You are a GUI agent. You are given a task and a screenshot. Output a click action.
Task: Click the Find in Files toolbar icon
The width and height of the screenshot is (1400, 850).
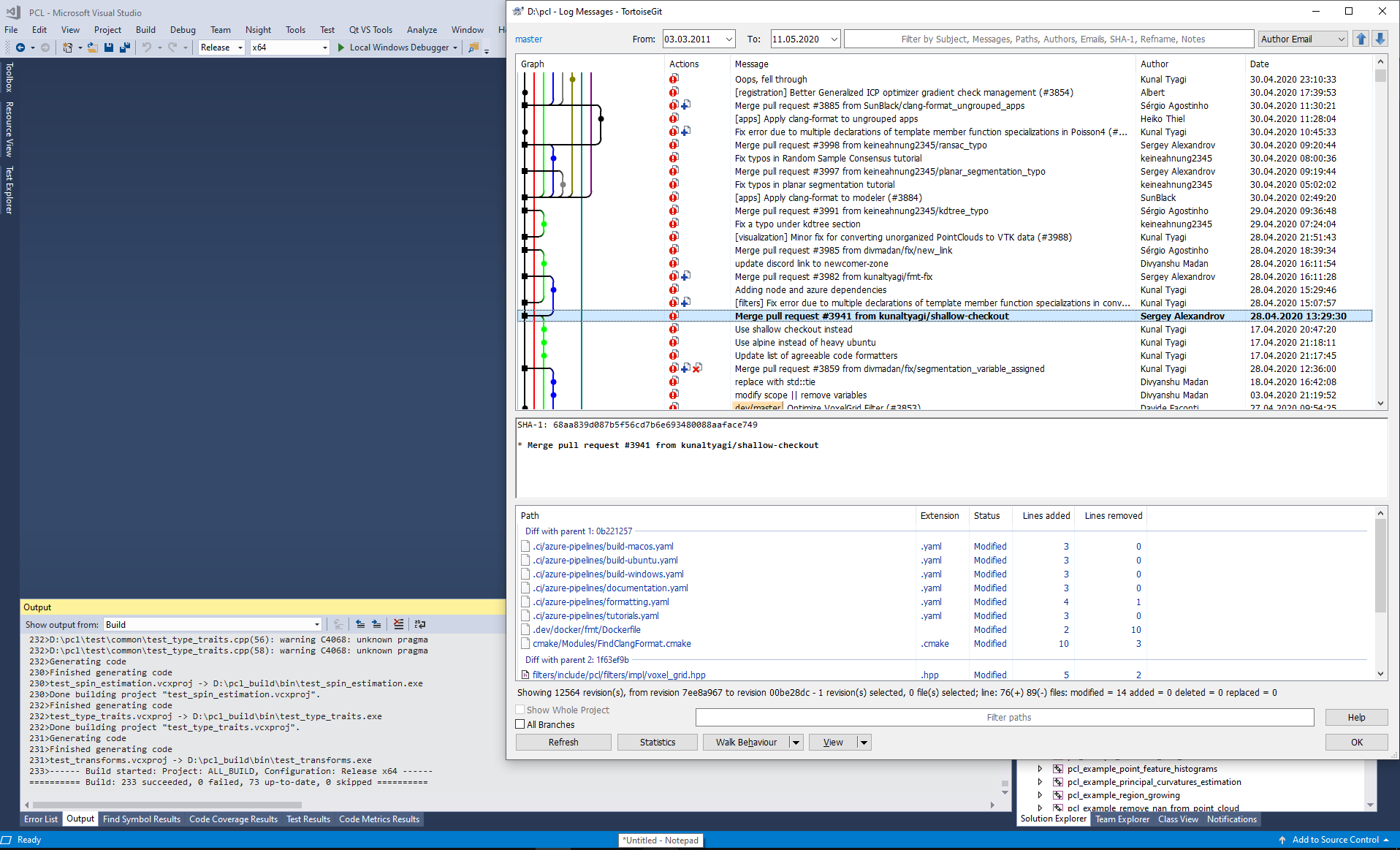coord(474,48)
